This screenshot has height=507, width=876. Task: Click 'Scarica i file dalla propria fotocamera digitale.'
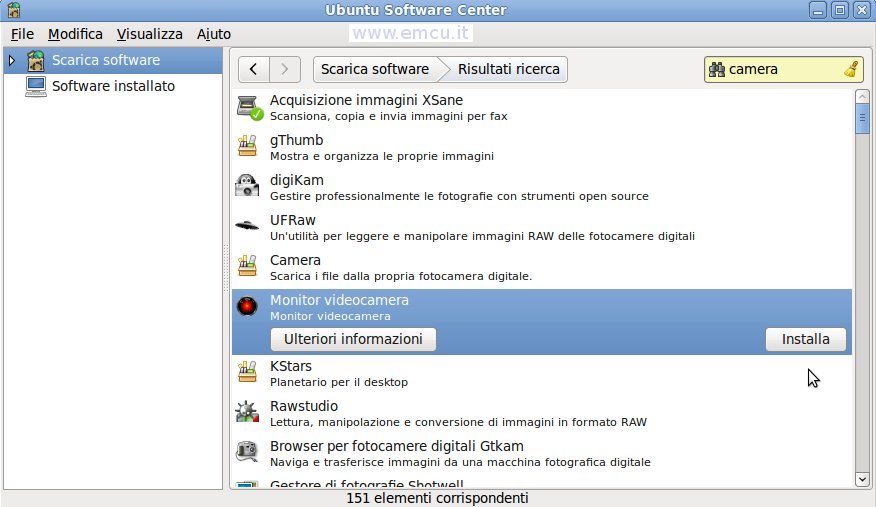(x=401, y=276)
